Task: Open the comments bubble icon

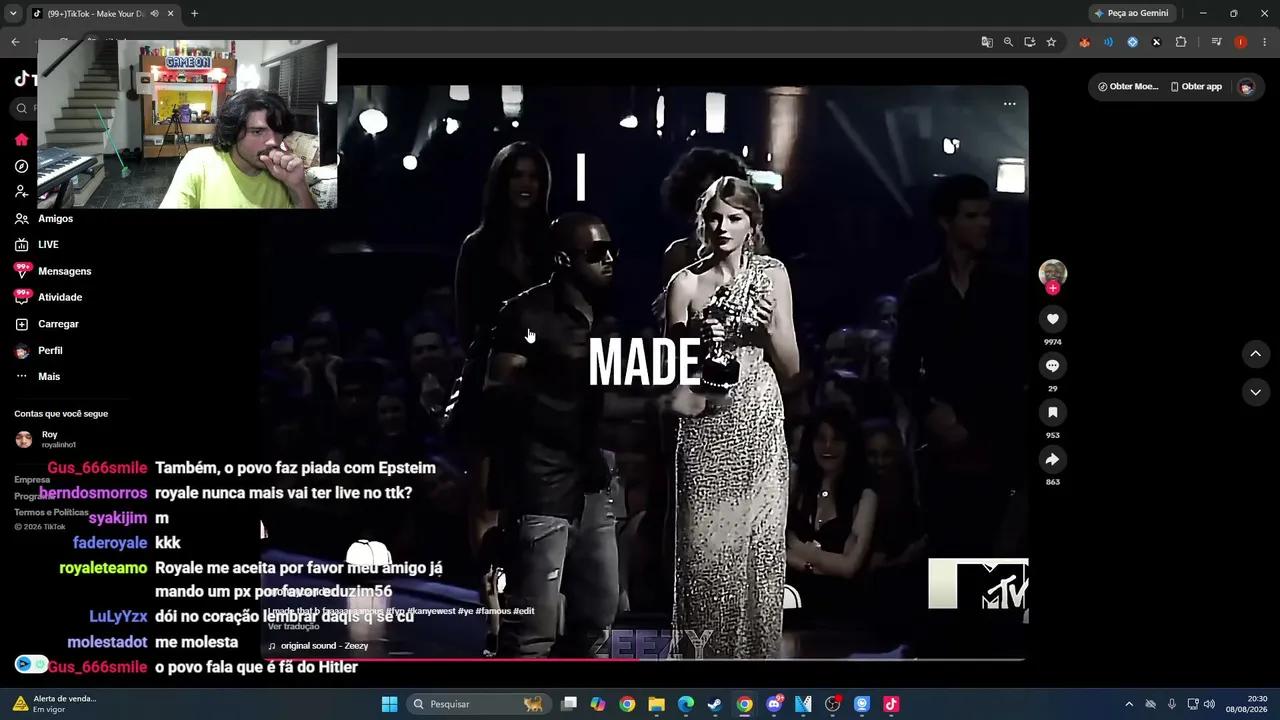Action: [x=1052, y=366]
